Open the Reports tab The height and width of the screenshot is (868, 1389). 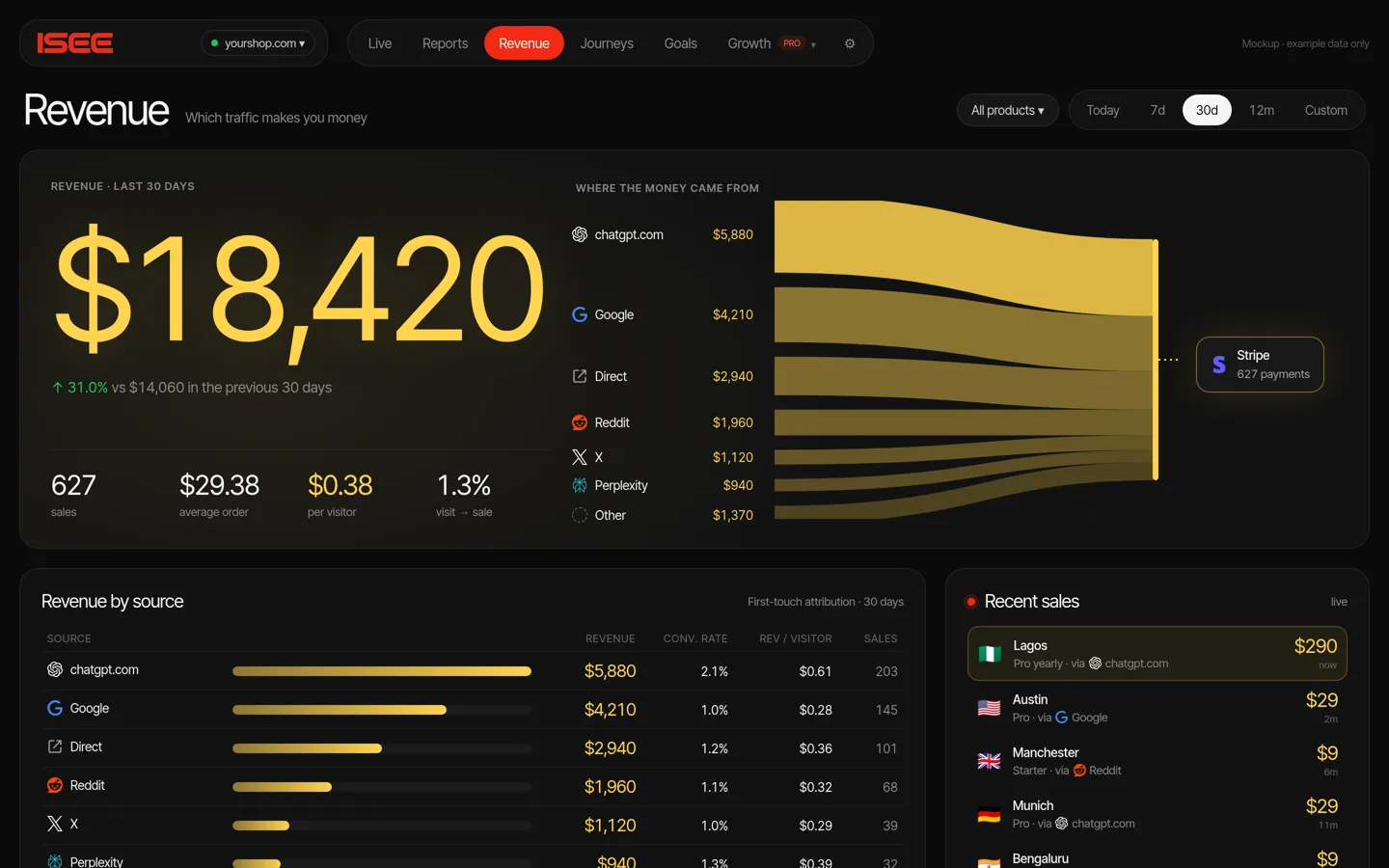point(445,43)
